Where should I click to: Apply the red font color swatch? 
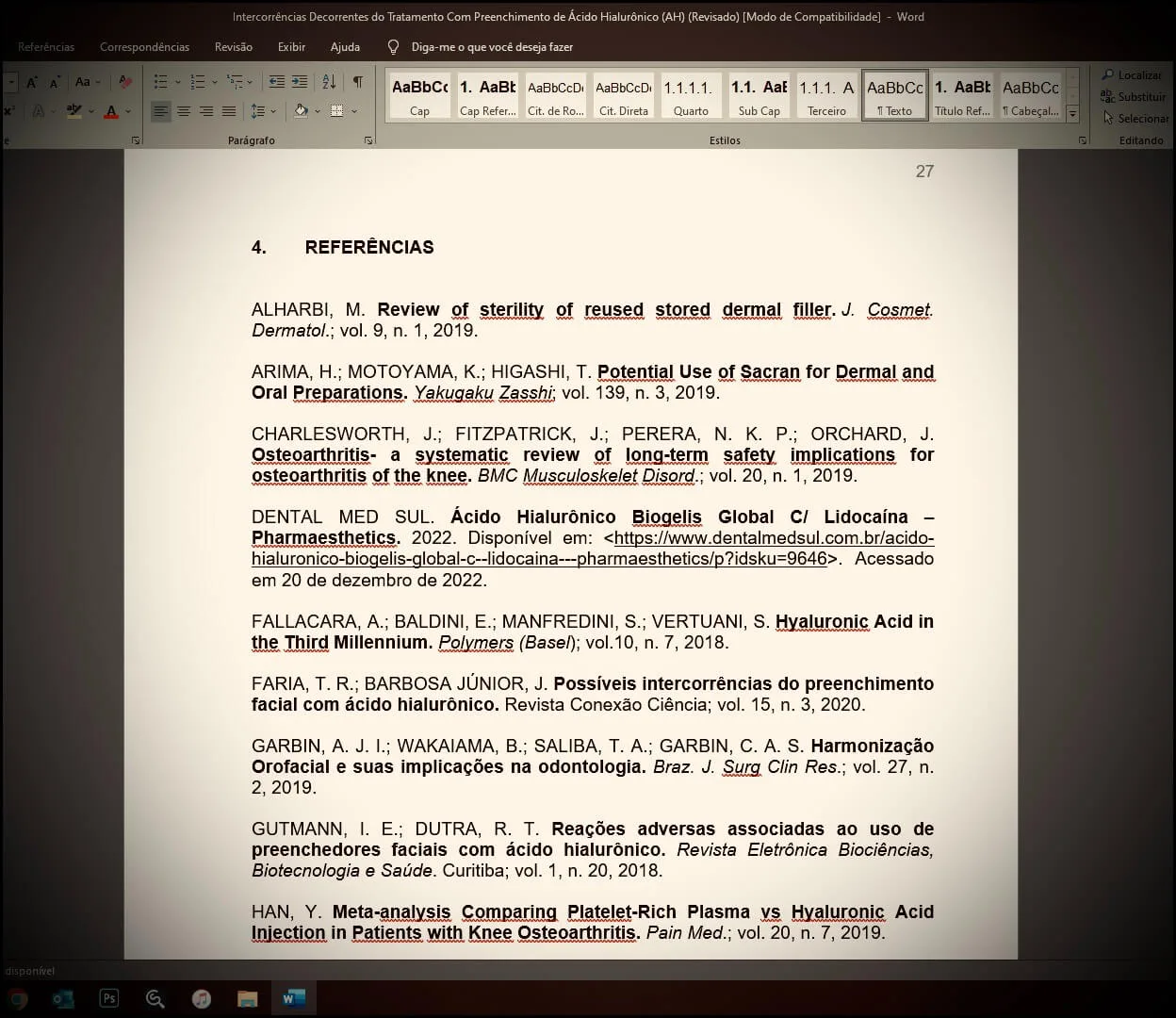click(x=111, y=111)
